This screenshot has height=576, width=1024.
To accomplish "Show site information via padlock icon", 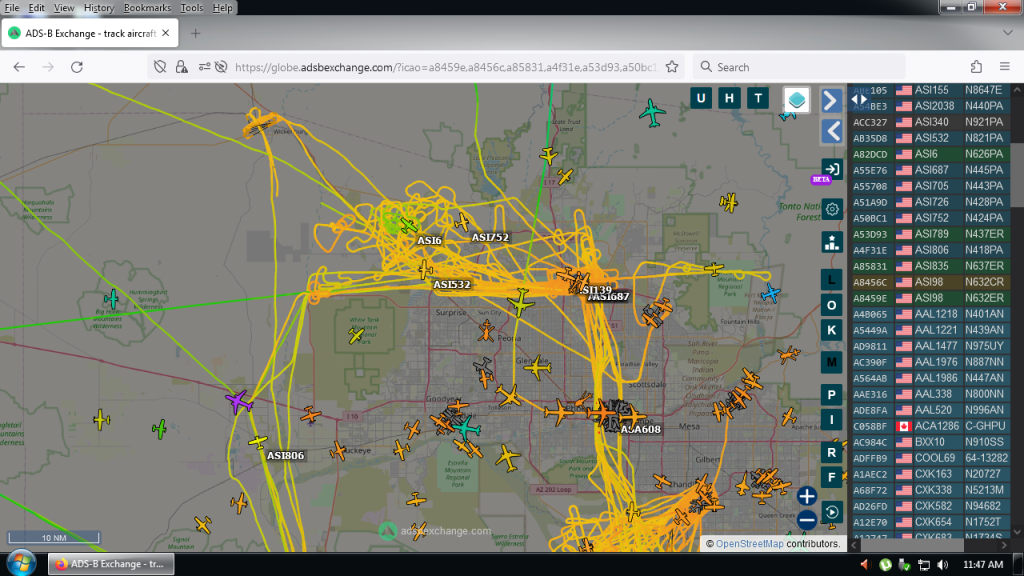I will [x=182, y=67].
